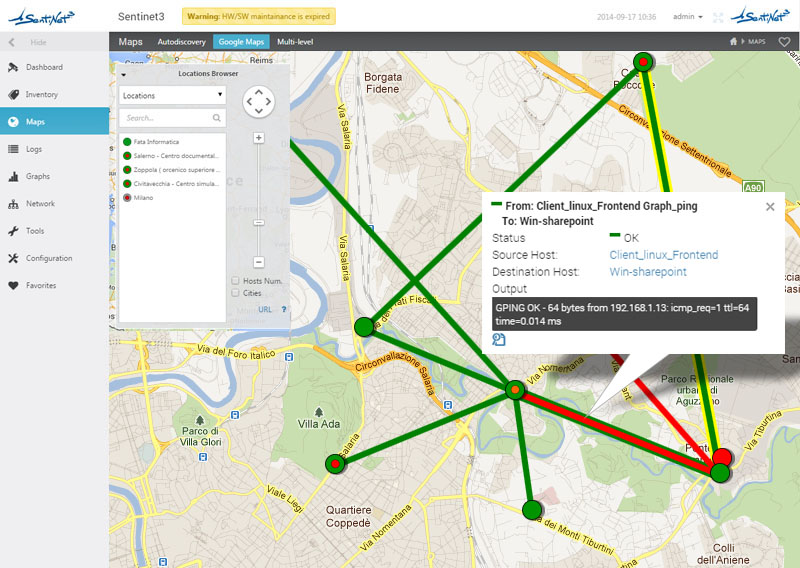Image resolution: width=800 pixels, height=568 pixels.
Task: Click the pan control circle
Action: click(x=259, y=102)
